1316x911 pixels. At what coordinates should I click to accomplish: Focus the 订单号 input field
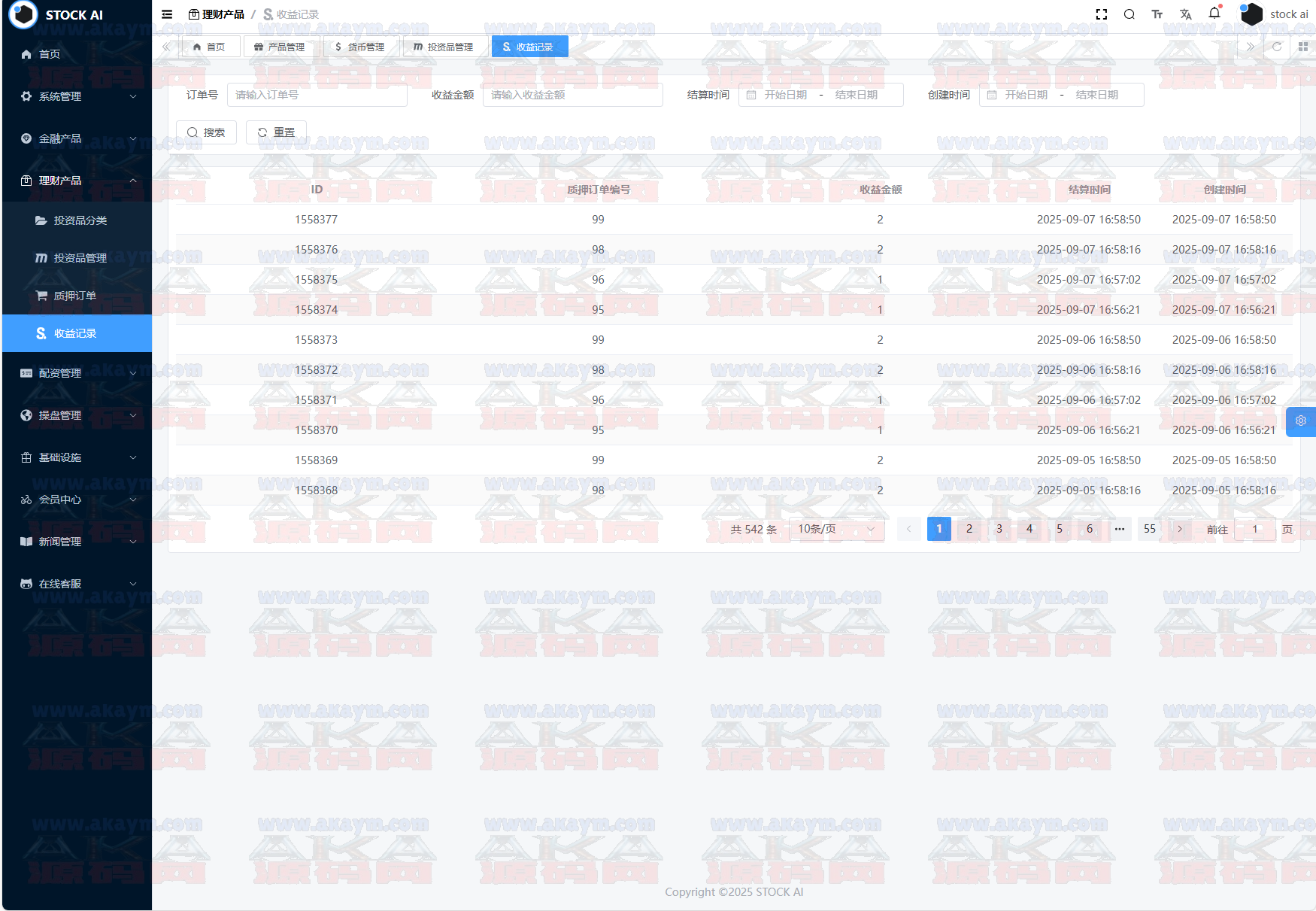317,95
